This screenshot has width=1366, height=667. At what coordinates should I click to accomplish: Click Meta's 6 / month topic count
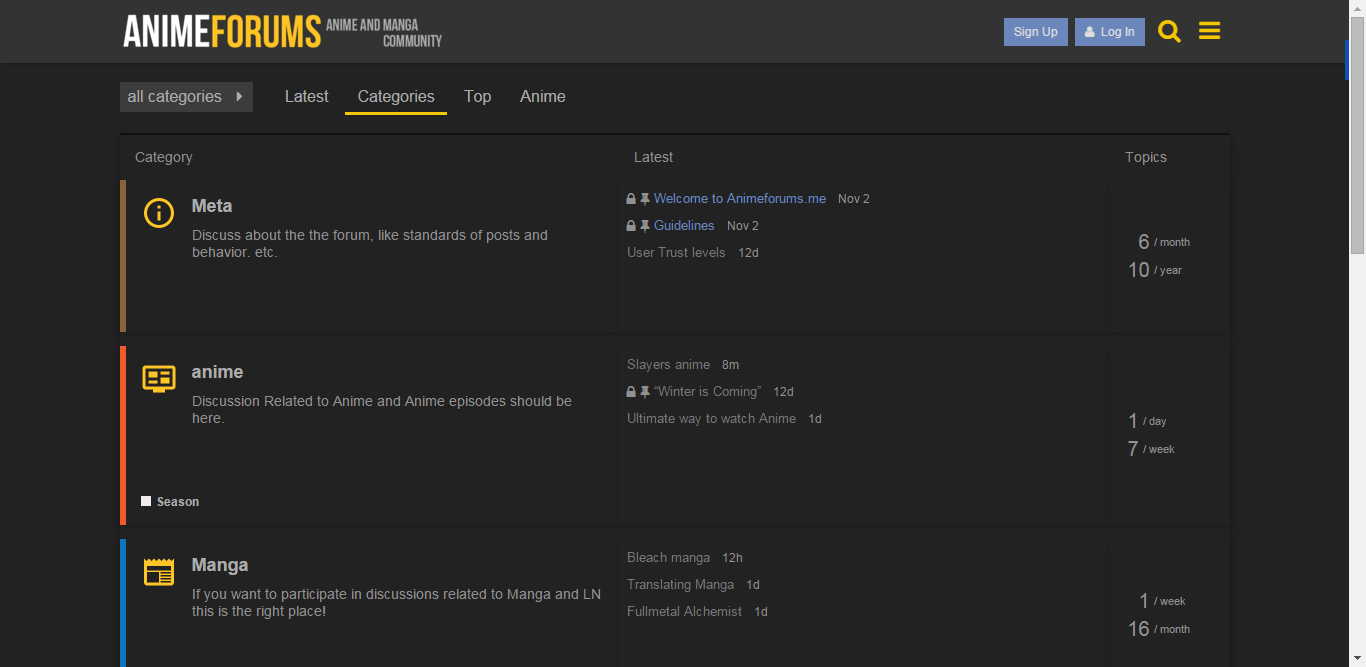coord(1164,242)
